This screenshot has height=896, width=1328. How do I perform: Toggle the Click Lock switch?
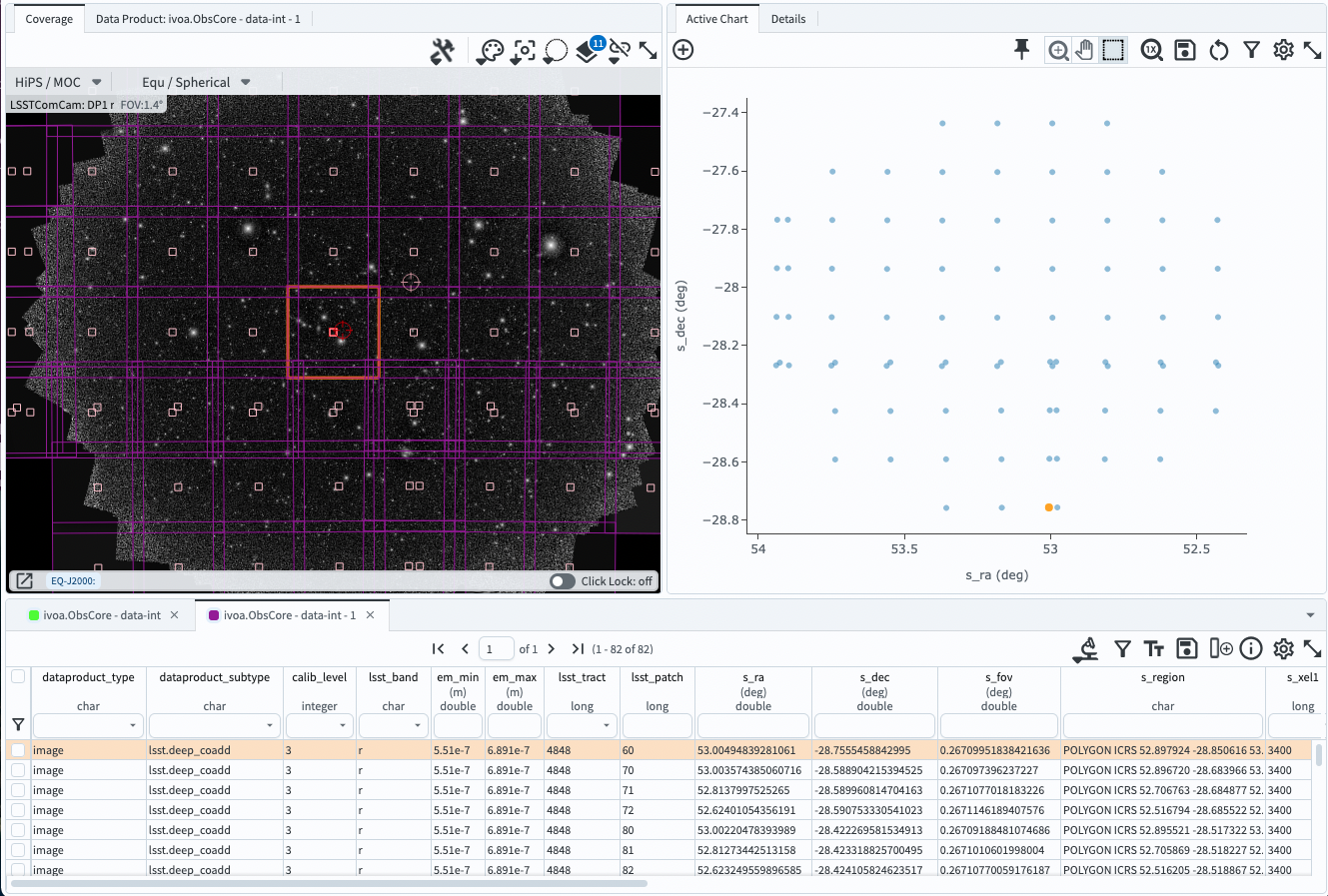click(563, 581)
